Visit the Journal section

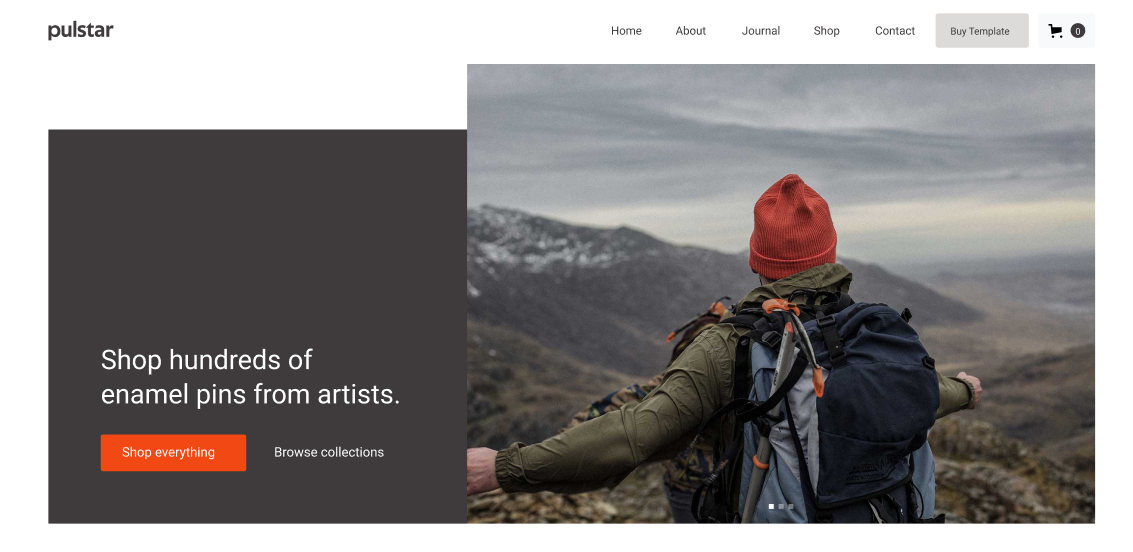pyautogui.click(x=761, y=31)
